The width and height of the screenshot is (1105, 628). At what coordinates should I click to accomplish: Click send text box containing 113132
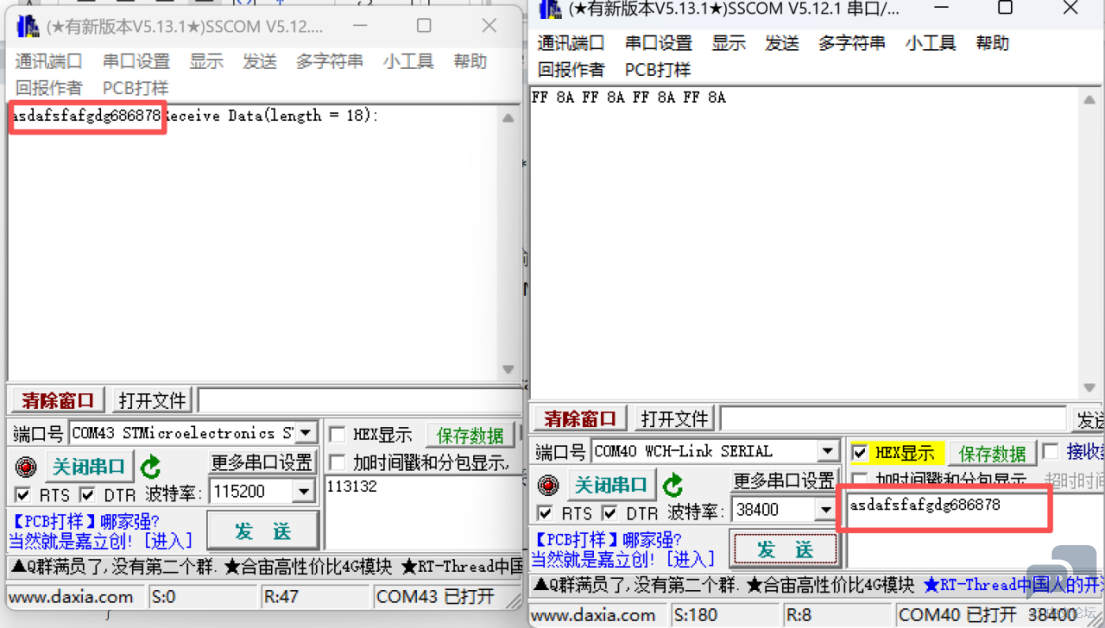pyautogui.click(x=423, y=512)
